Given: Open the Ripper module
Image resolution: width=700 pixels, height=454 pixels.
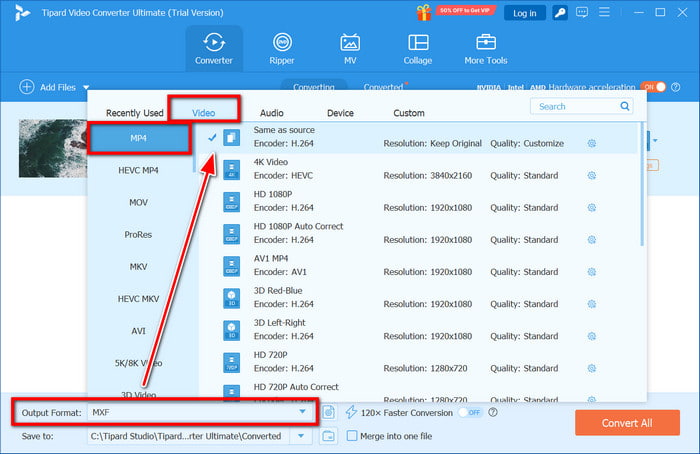Looking at the screenshot, I should tap(282, 49).
